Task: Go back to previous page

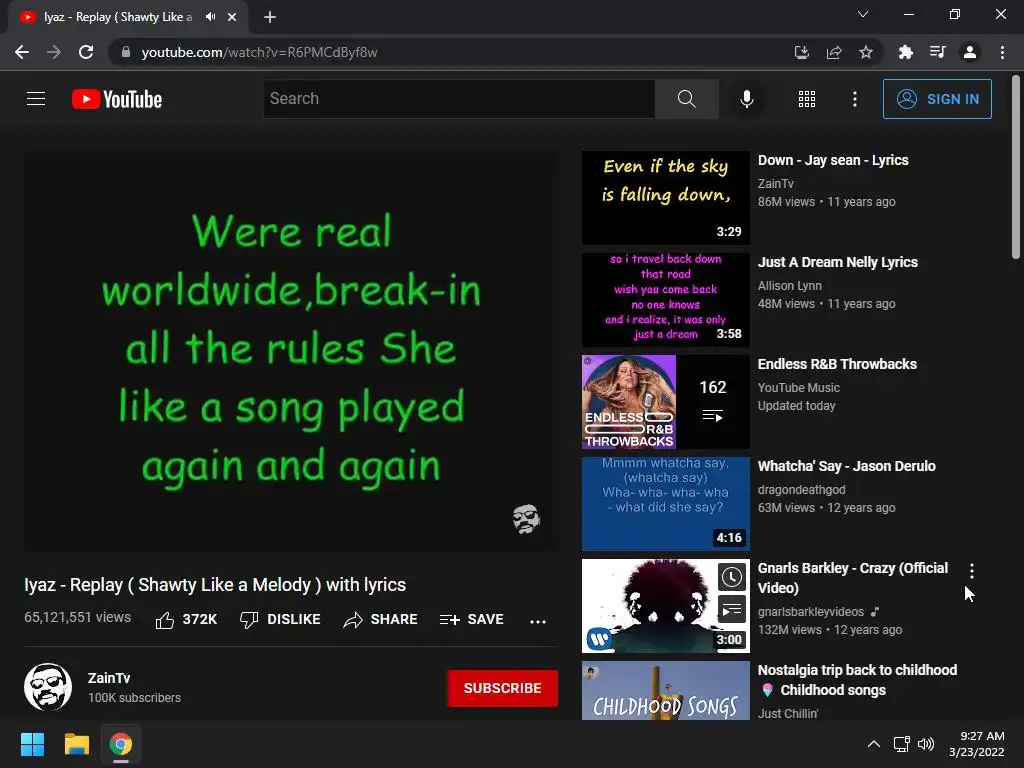Action: pos(22,52)
